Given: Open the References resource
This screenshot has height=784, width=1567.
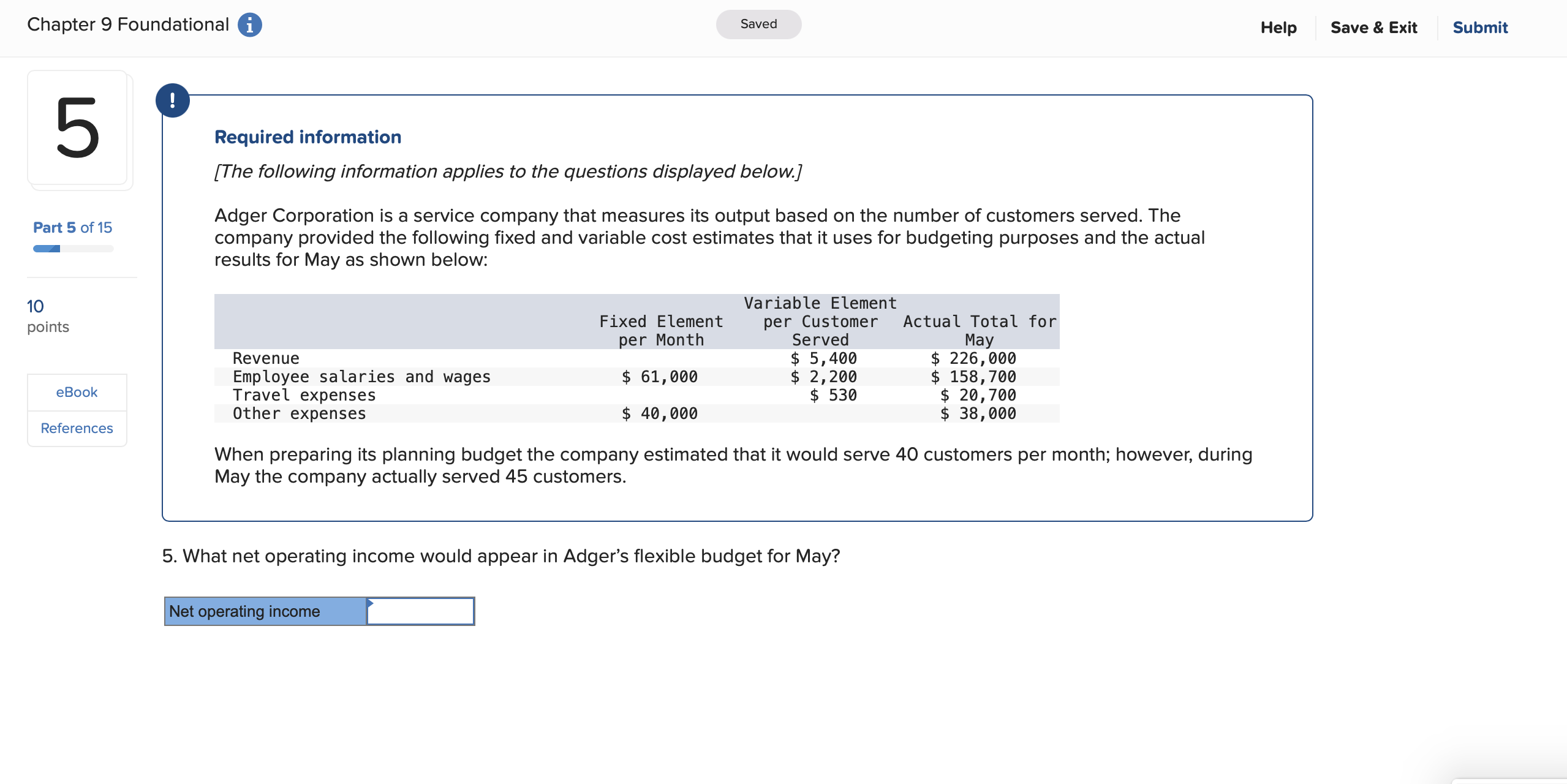Looking at the screenshot, I should pyautogui.click(x=76, y=428).
